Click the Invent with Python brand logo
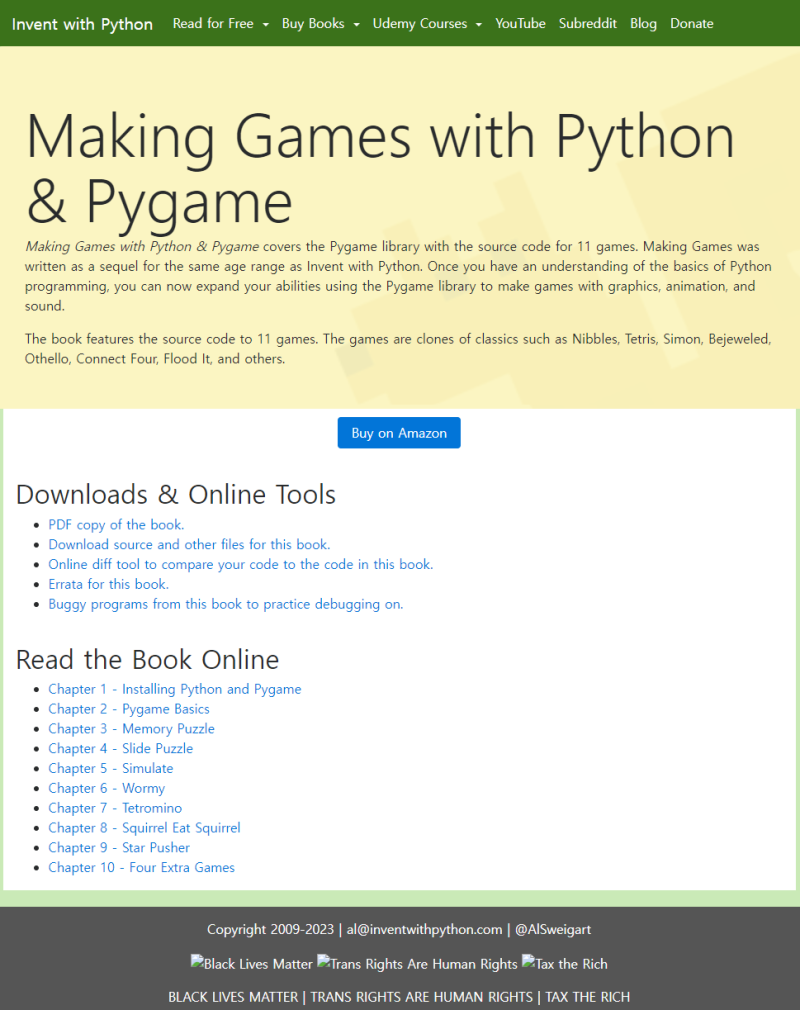 click(82, 24)
